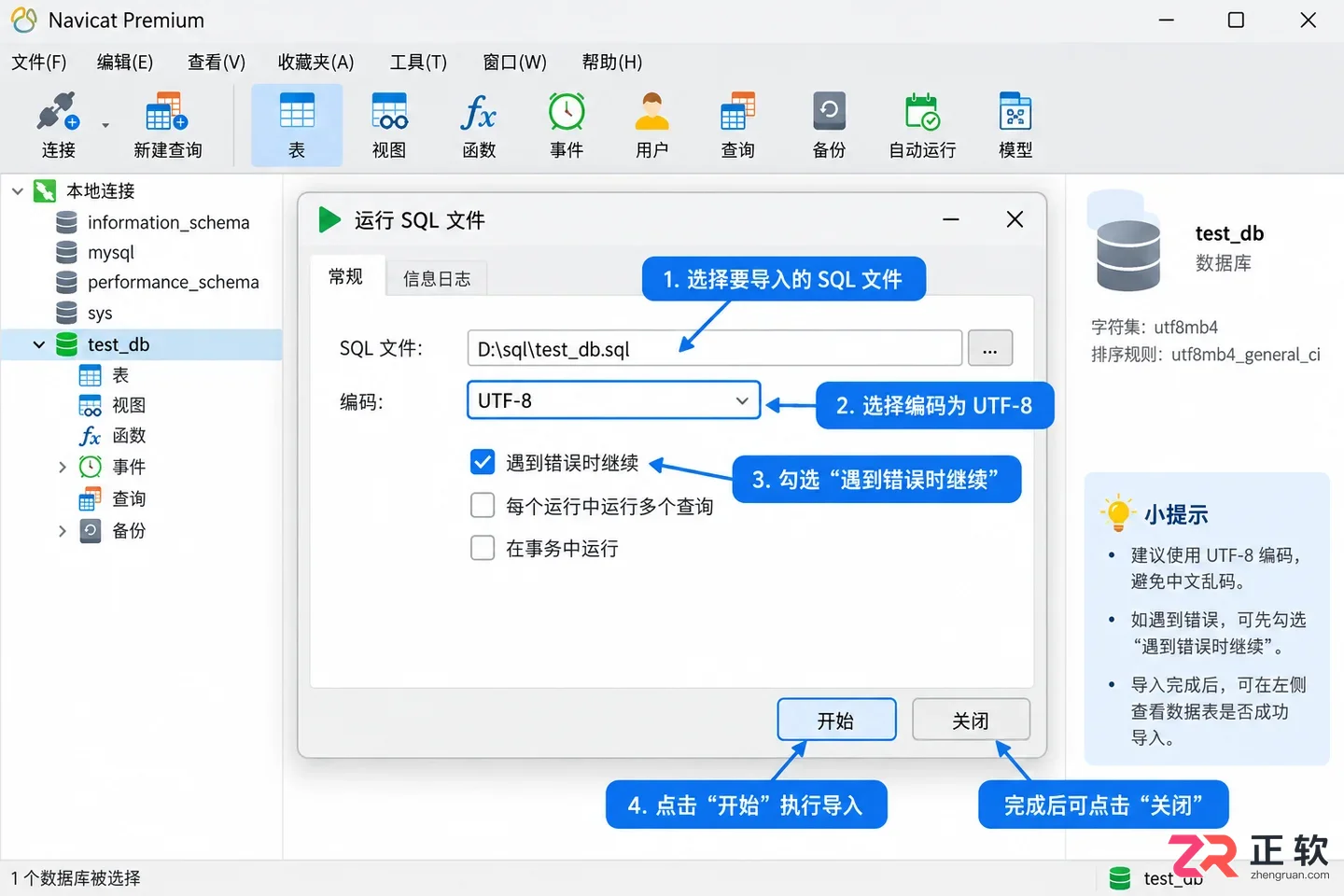Select the Table (表) toolbar icon
1344x896 pixels.
297,125
